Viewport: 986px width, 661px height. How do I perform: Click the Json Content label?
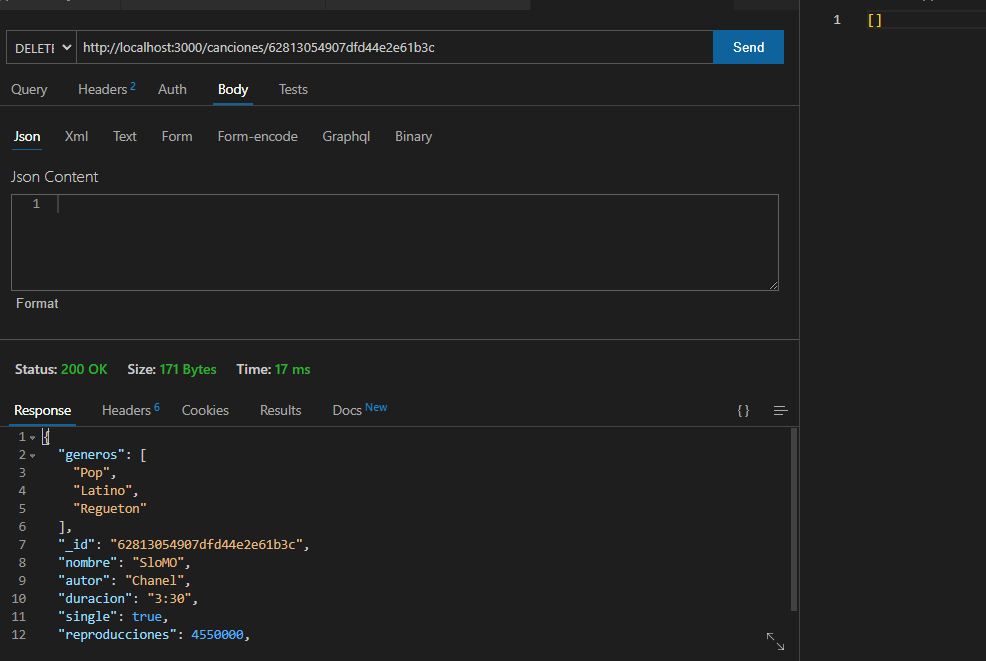(55, 177)
